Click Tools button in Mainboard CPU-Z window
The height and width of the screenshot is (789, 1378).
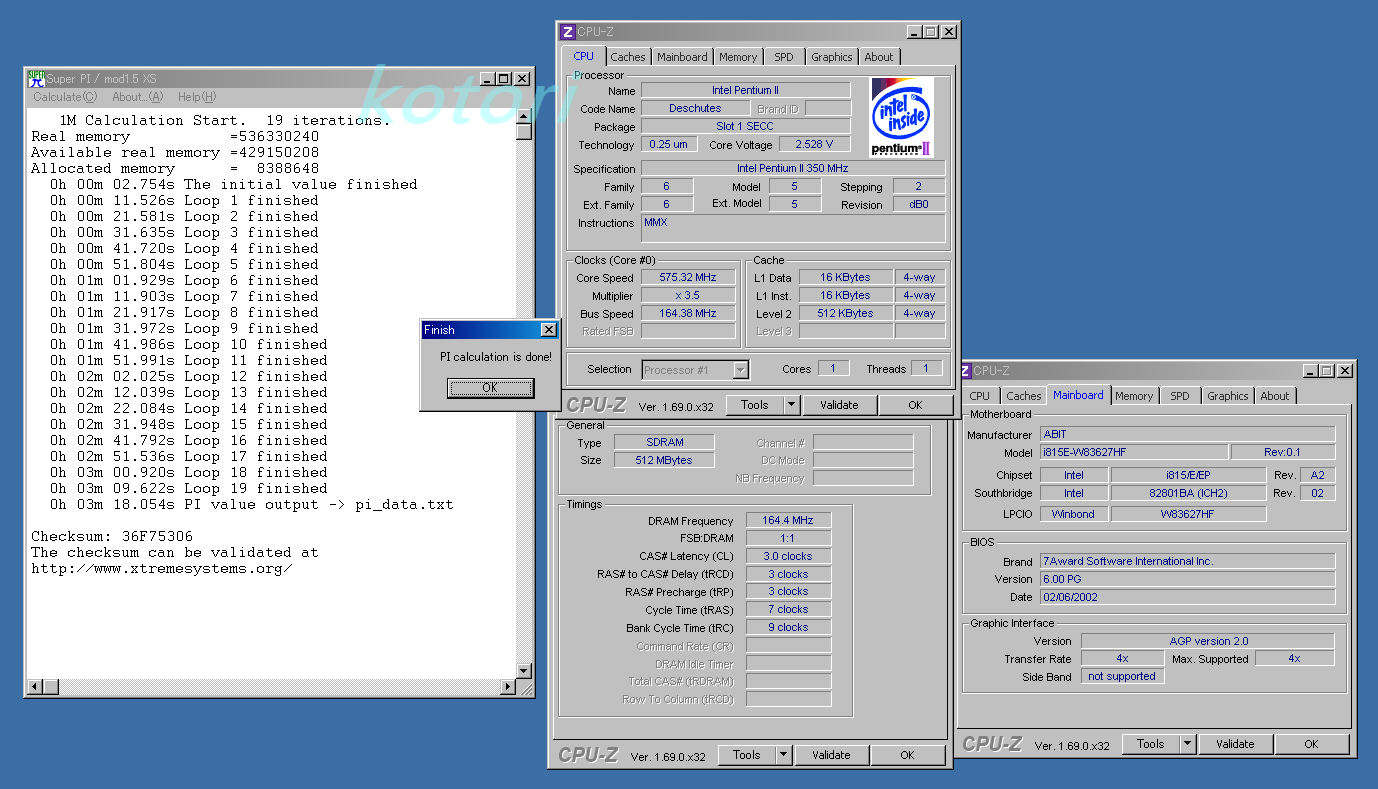click(1151, 744)
